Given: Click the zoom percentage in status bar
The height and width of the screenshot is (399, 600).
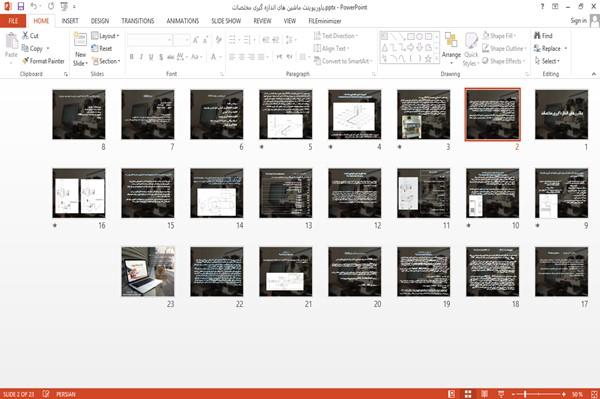Looking at the screenshot, I should coord(577,394).
